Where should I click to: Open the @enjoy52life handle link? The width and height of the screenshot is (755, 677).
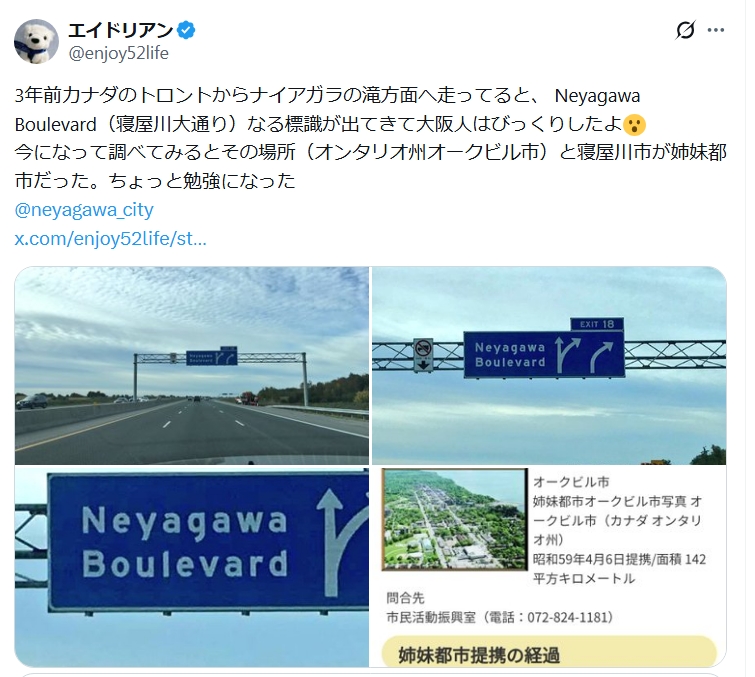click(118, 53)
